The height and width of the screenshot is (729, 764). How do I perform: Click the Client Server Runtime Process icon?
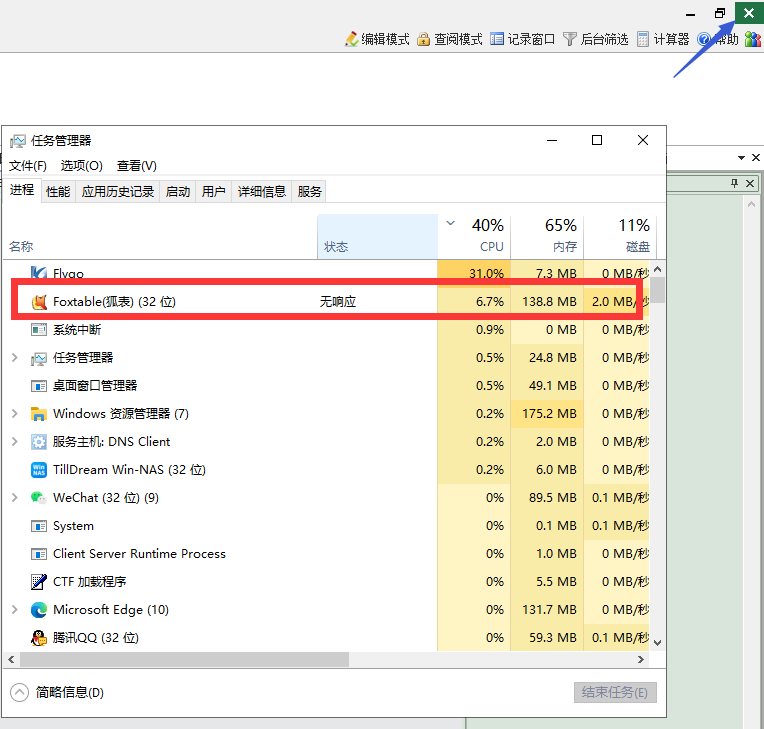(x=38, y=554)
